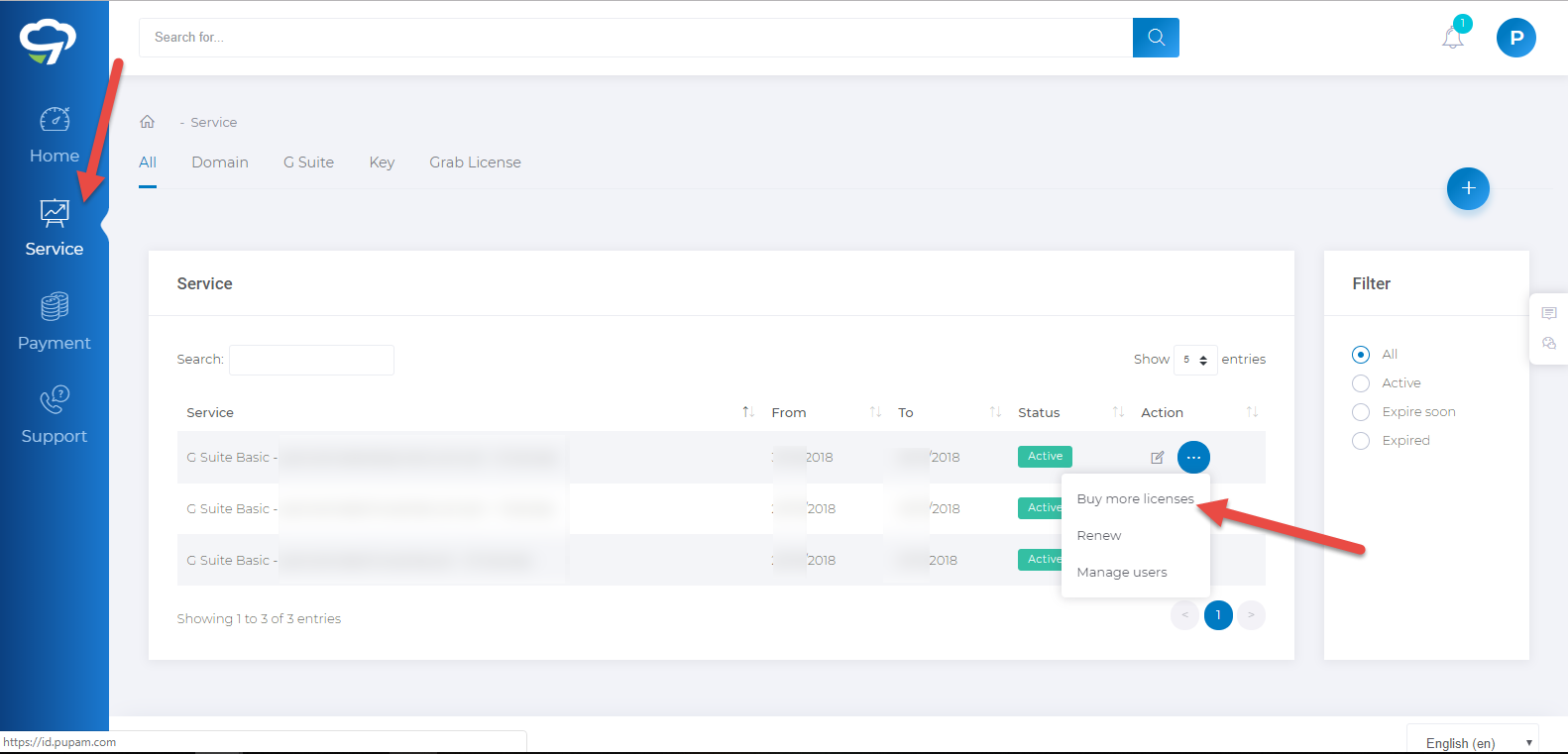
Task: Click the Filter panel heading
Action: [x=1371, y=283]
